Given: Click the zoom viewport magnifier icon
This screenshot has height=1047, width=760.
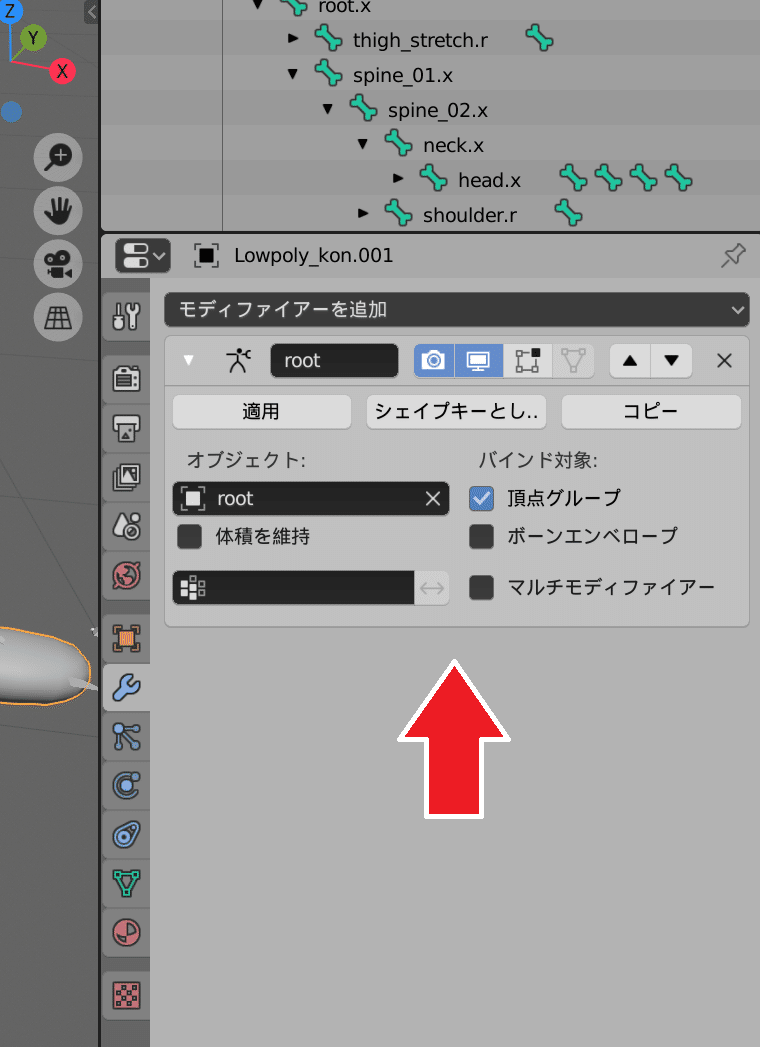Looking at the screenshot, I should [x=58, y=158].
